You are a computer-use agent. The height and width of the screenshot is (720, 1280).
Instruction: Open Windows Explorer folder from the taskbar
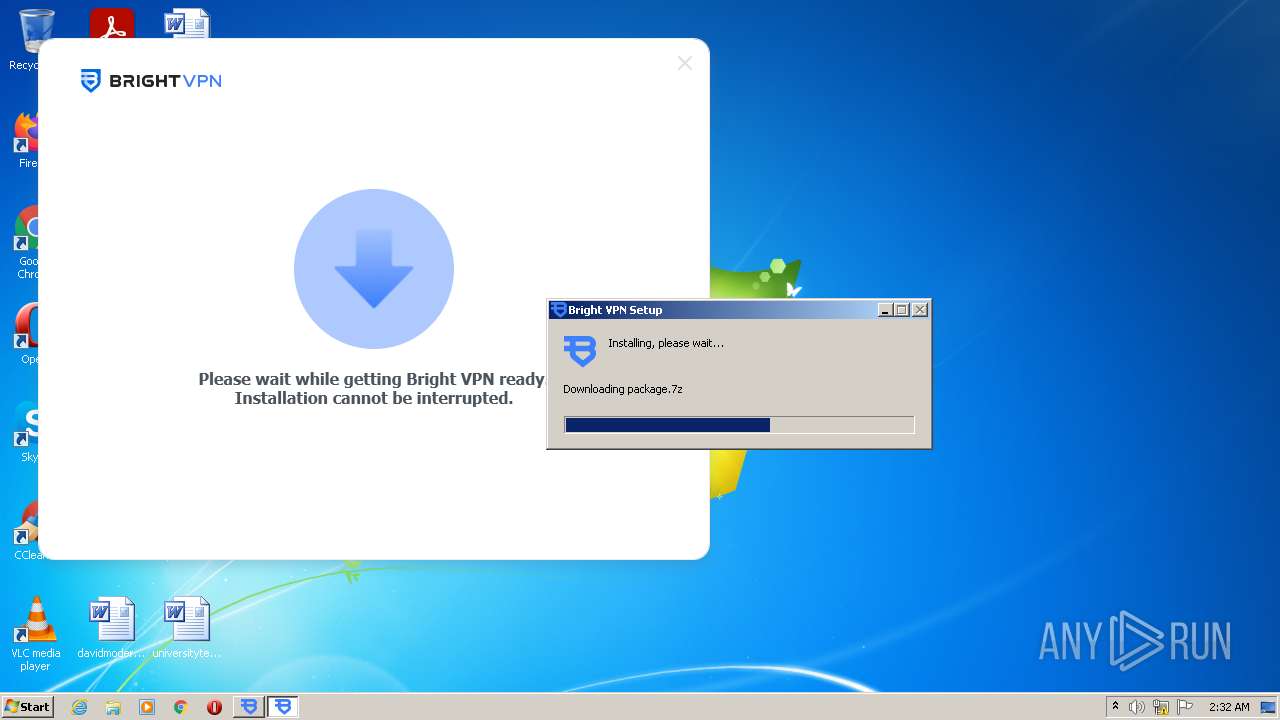point(113,707)
